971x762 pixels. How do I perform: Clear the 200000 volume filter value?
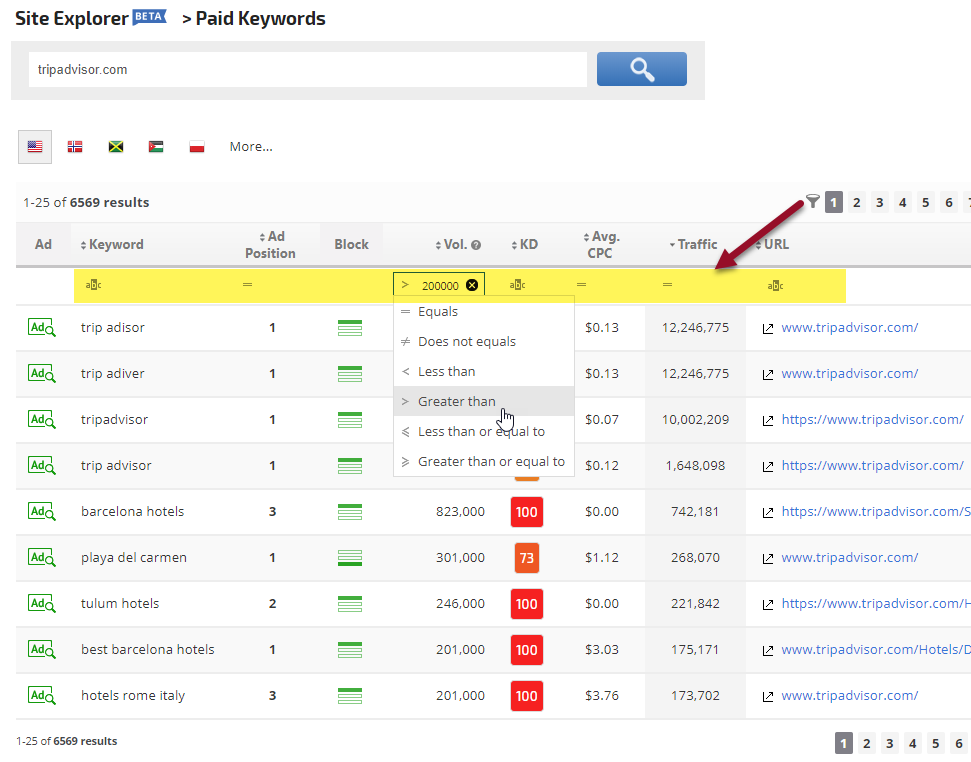coord(472,285)
